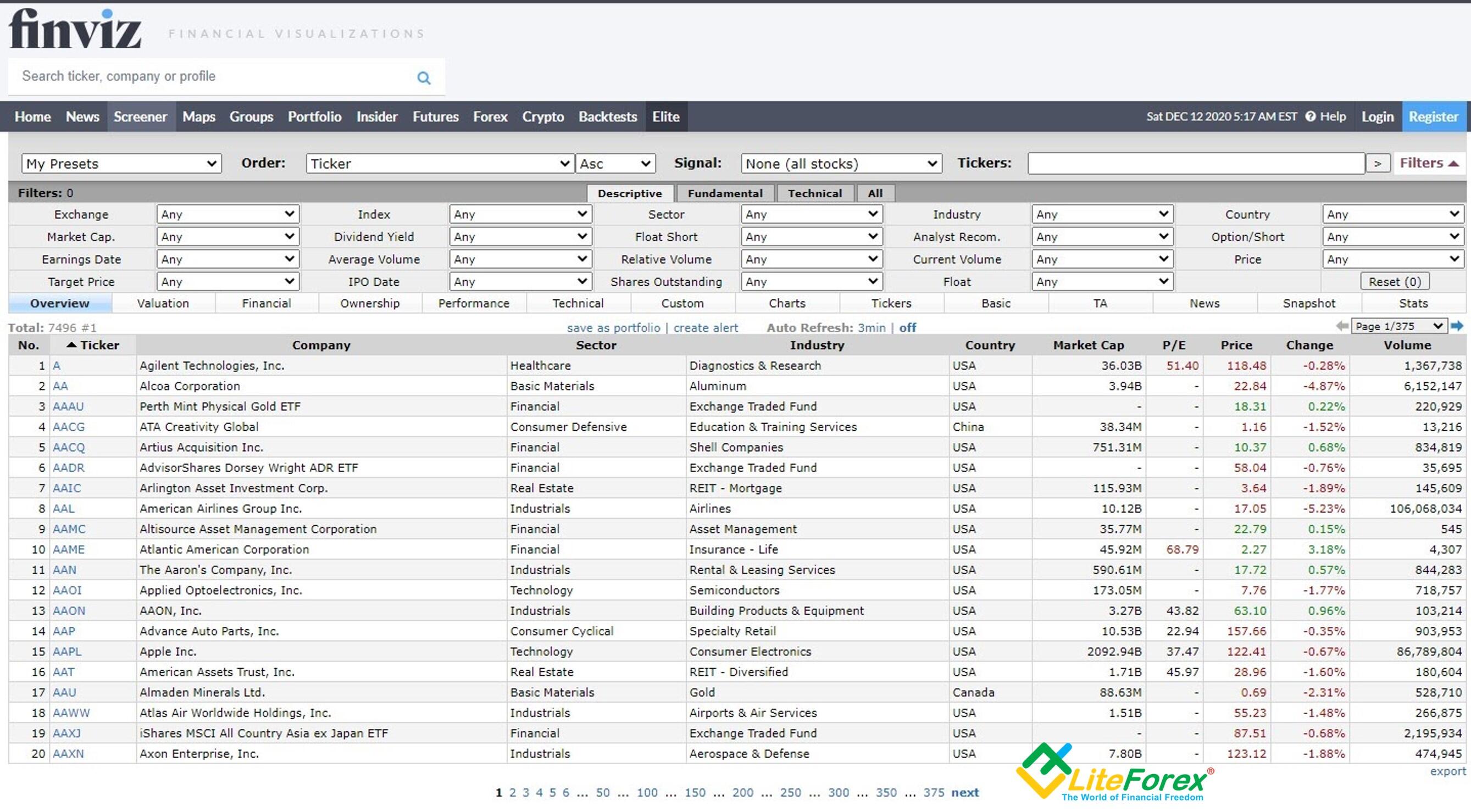
Task: Click the Finviz search icon
Action: pos(424,76)
